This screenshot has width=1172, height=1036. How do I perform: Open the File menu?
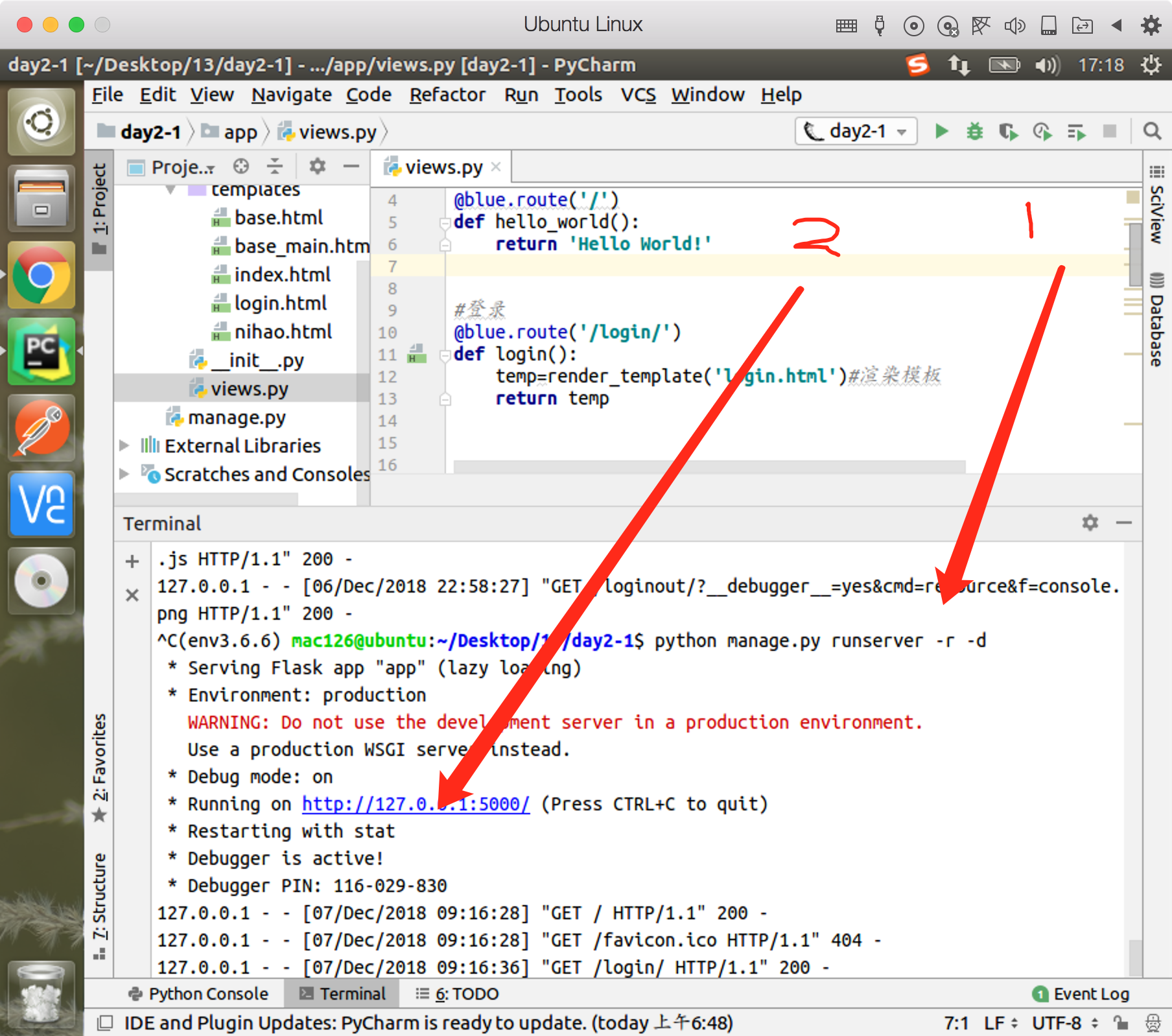point(107,95)
